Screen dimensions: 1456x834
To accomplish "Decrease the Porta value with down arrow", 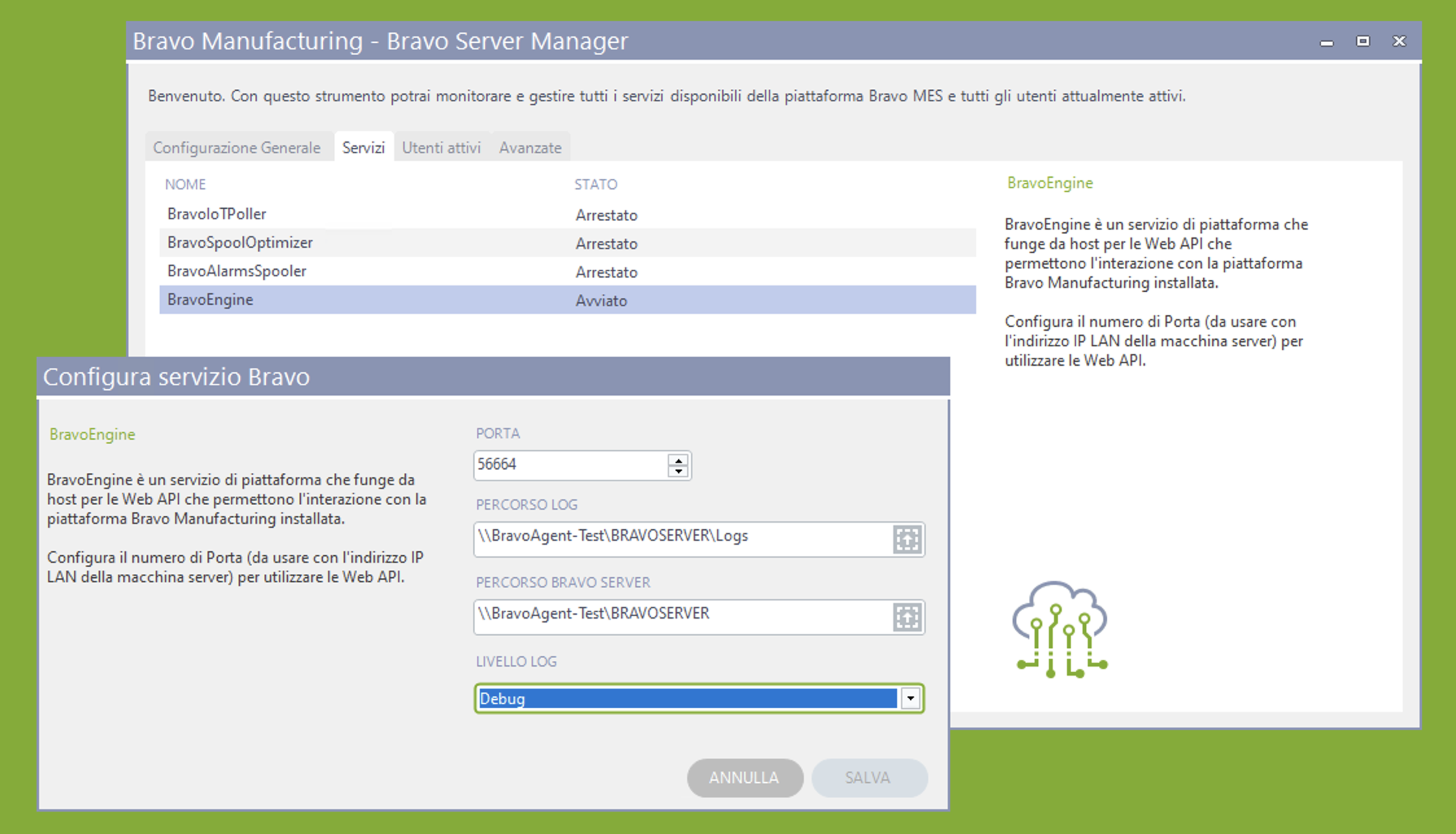I will (678, 471).
